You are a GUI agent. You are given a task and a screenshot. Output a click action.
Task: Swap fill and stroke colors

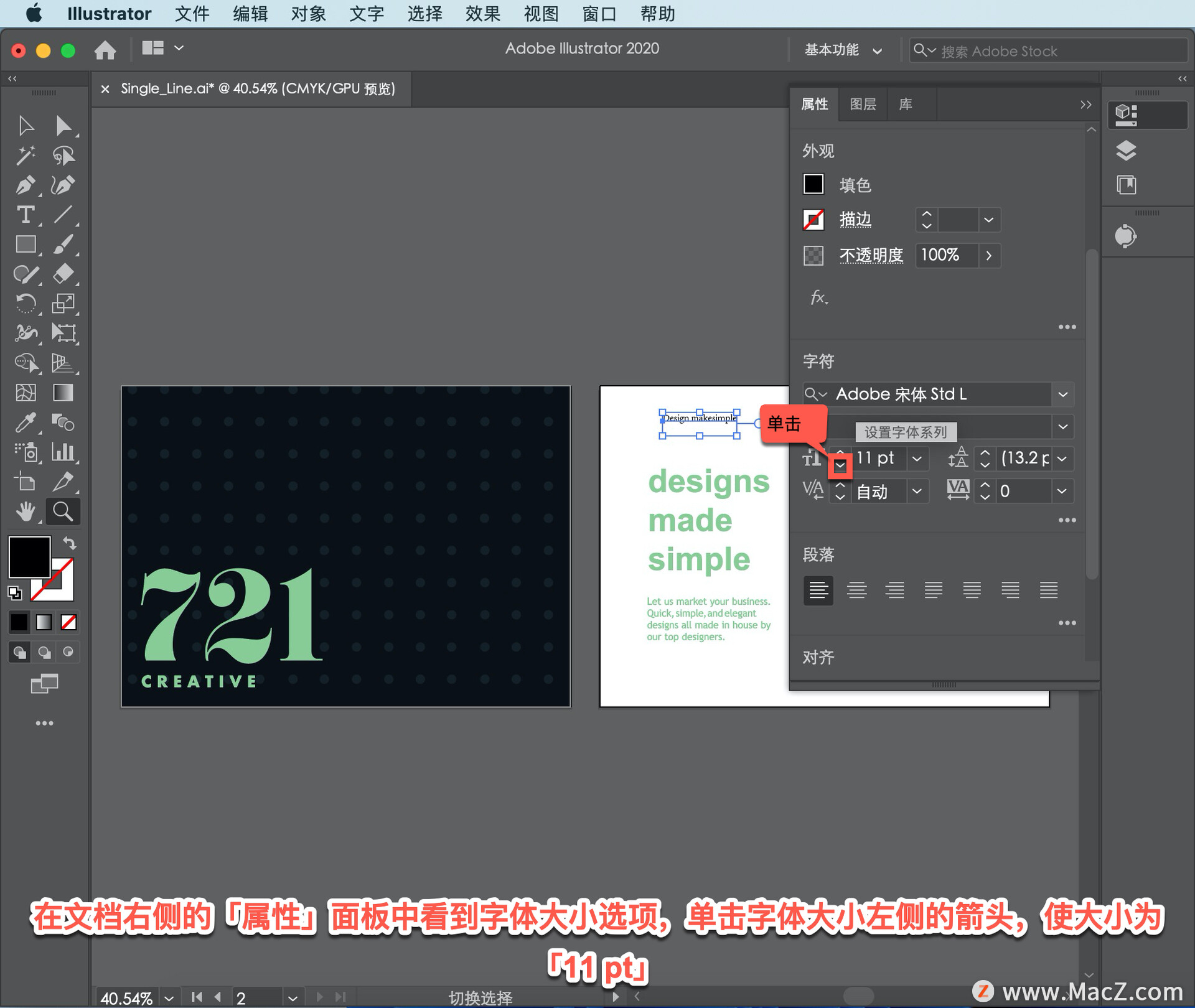tap(70, 543)
